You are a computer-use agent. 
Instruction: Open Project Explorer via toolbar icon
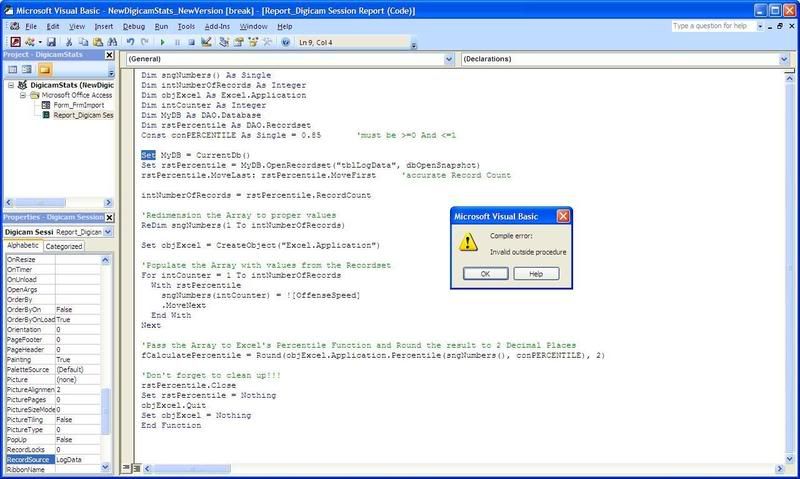pyautogui.click(x=223, y=42)
